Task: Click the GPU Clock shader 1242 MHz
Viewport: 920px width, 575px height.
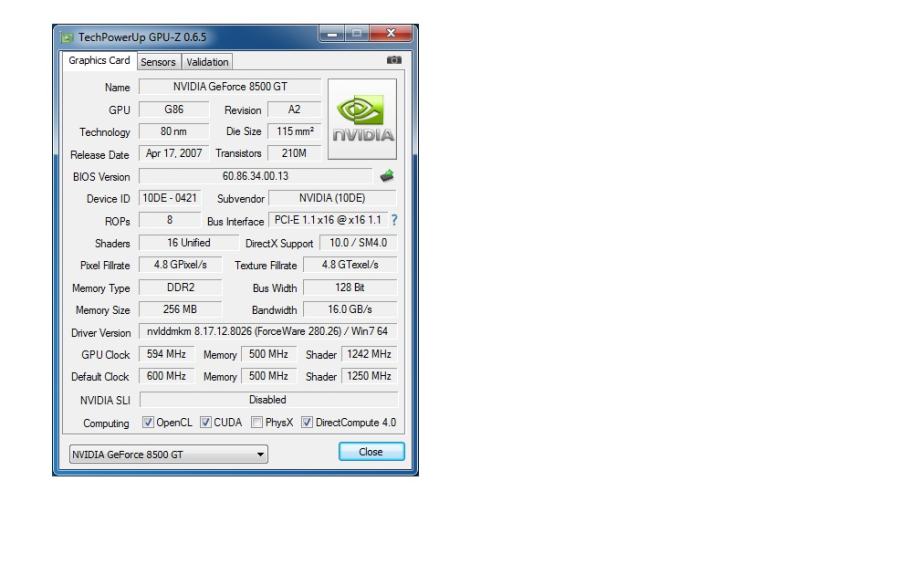Action: 369,354
